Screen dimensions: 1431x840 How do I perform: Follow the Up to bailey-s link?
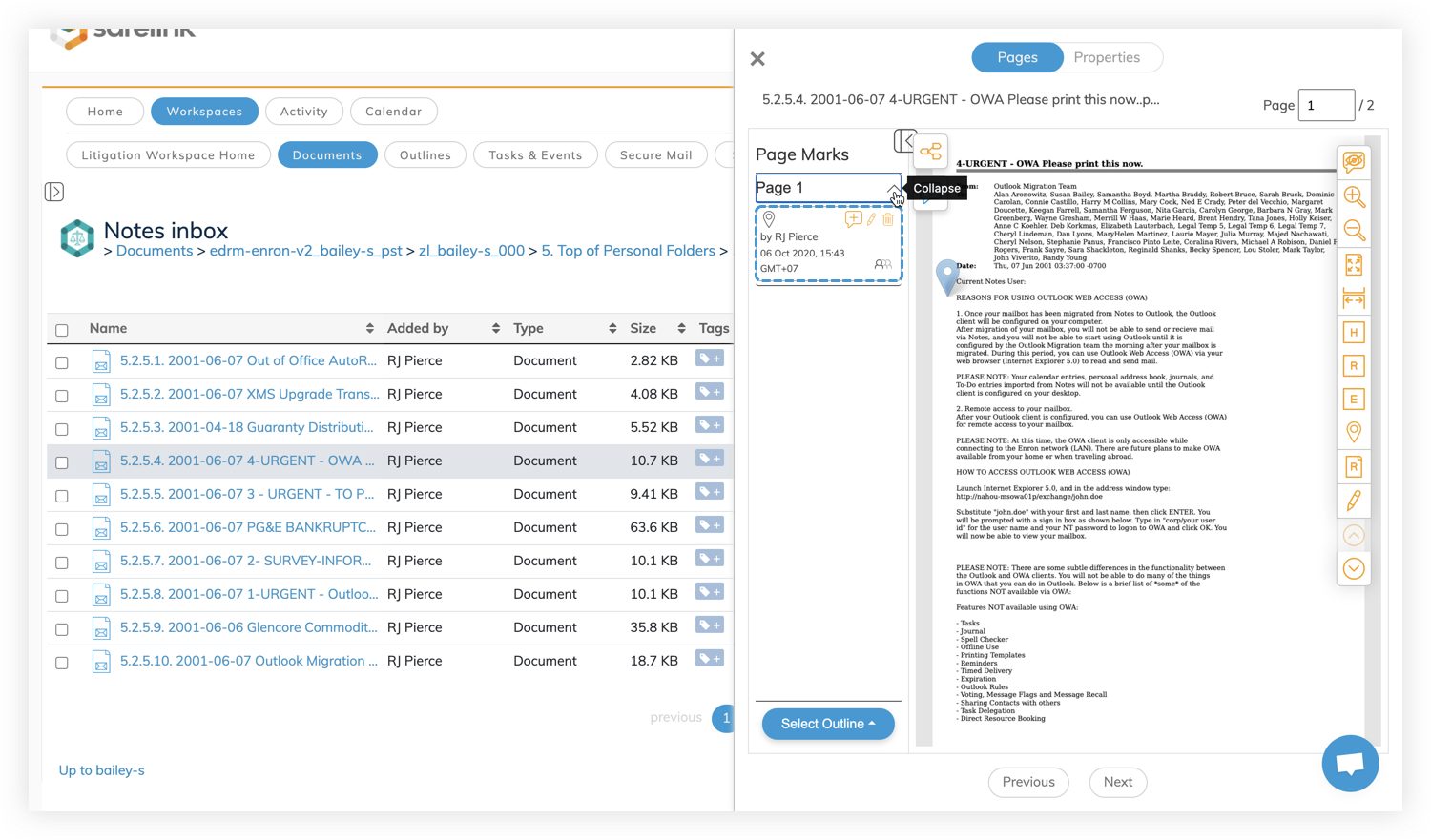click(102, 770)
